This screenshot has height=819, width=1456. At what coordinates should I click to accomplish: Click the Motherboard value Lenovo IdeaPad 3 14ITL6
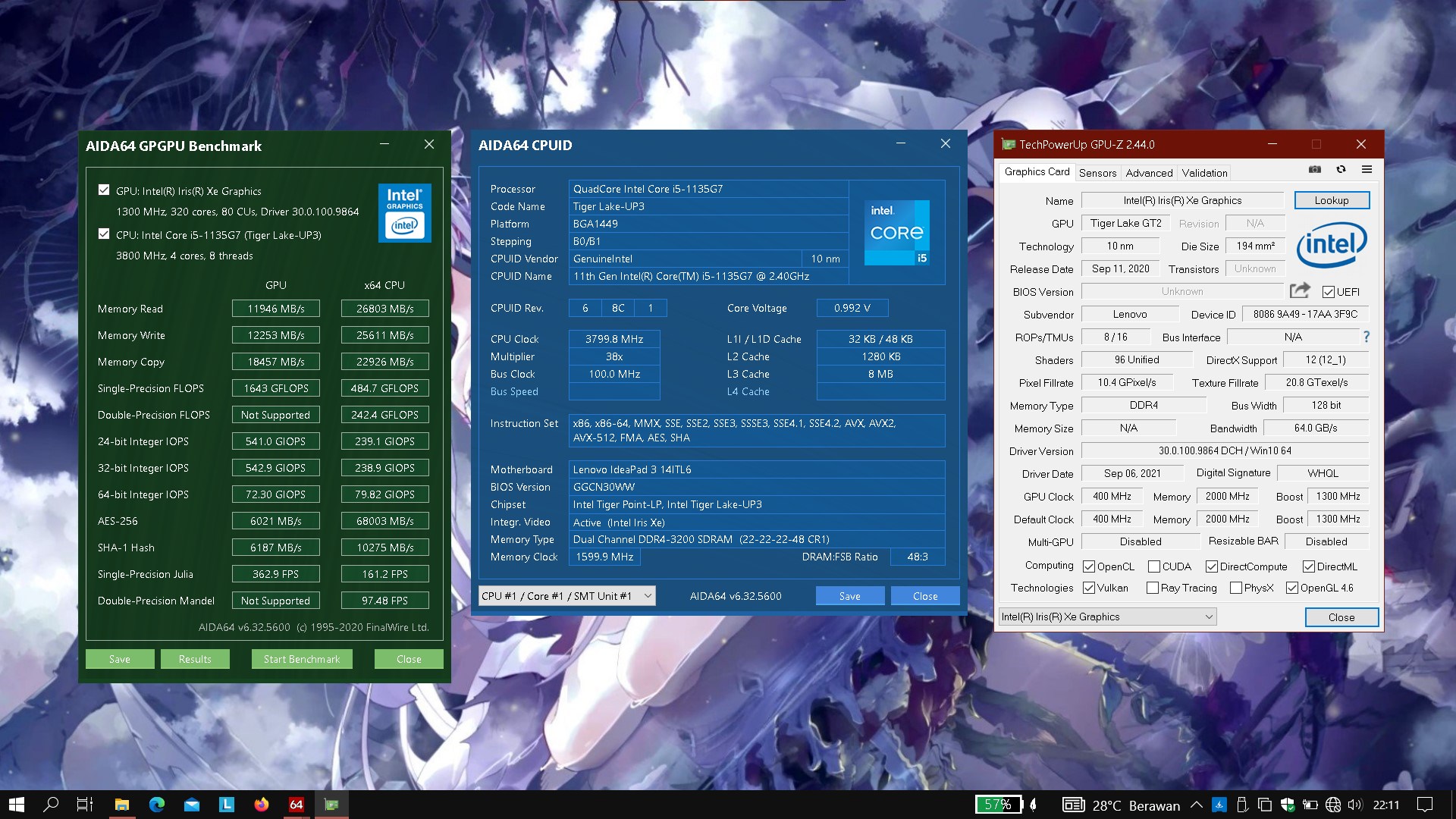(x=756, y=469)
